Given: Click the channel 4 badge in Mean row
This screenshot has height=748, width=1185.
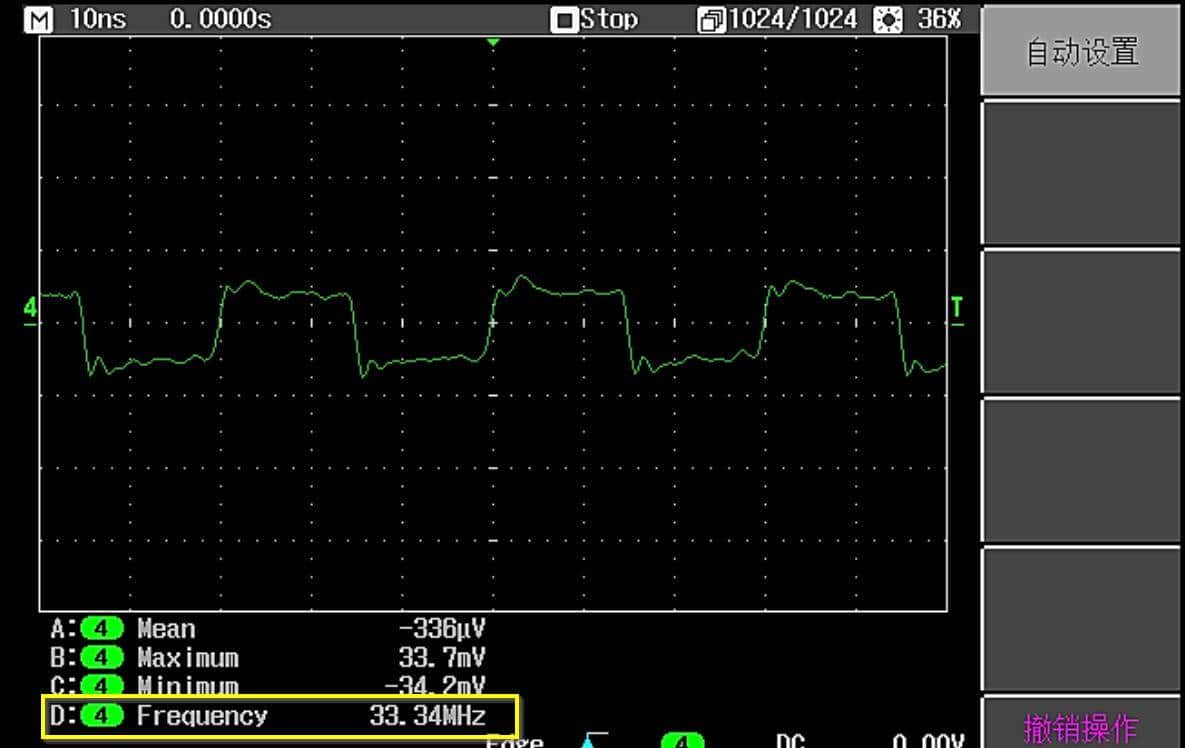Looking at the screenshot, I should tap(101, 629).
